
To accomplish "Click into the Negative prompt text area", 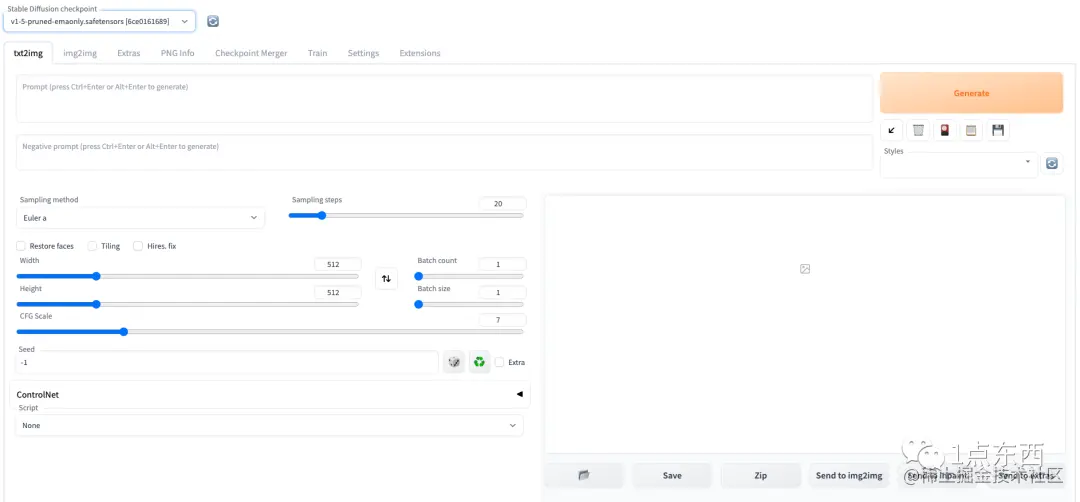I will coord(444,152).
